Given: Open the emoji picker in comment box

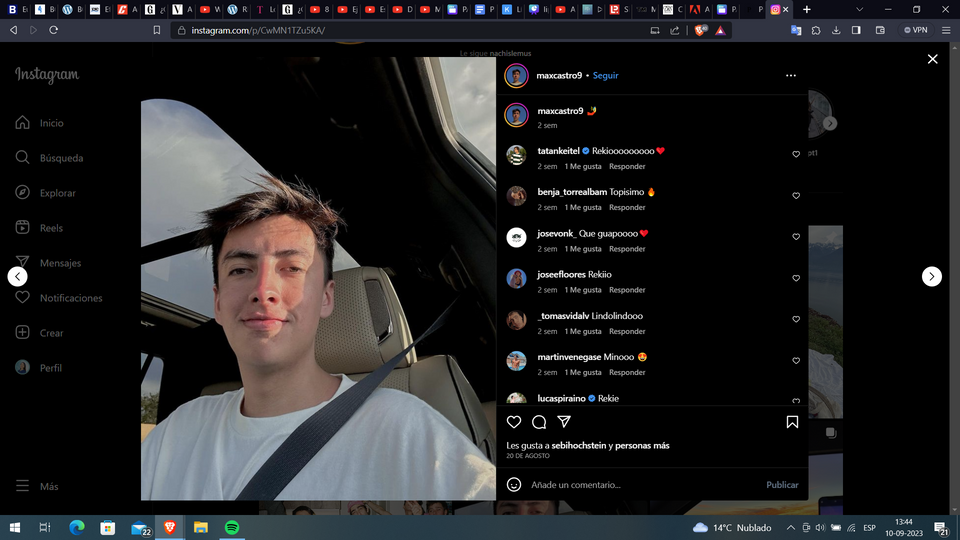Looking at the screenshot, I should point(514,484).
